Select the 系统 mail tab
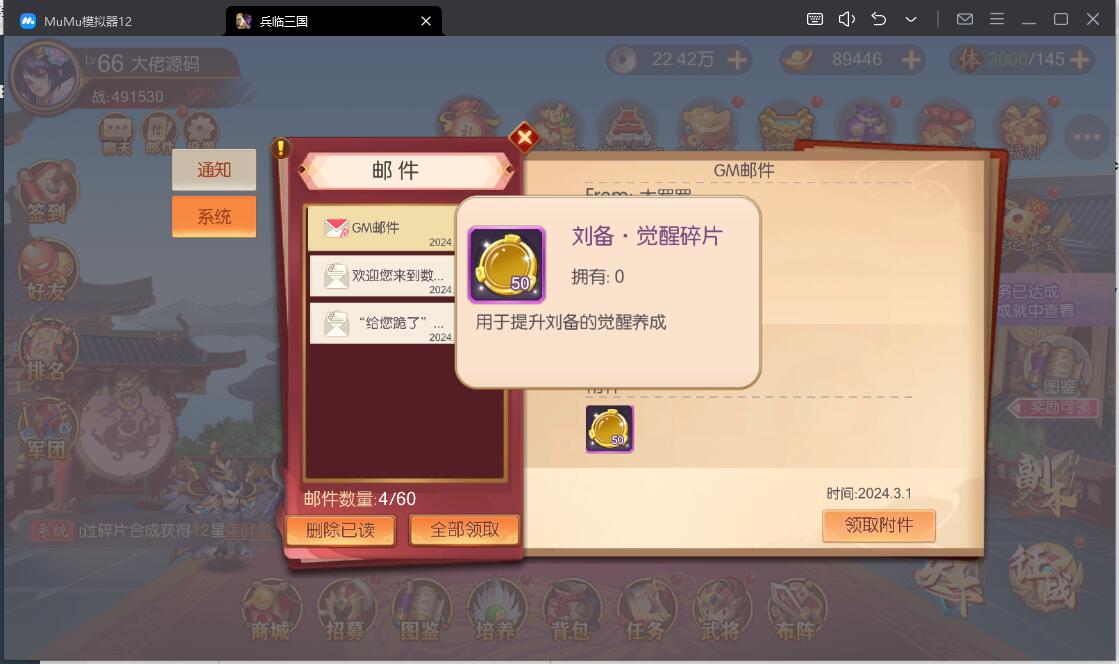1119x664 pixels. pyautogui.click(x=213, y=216)
